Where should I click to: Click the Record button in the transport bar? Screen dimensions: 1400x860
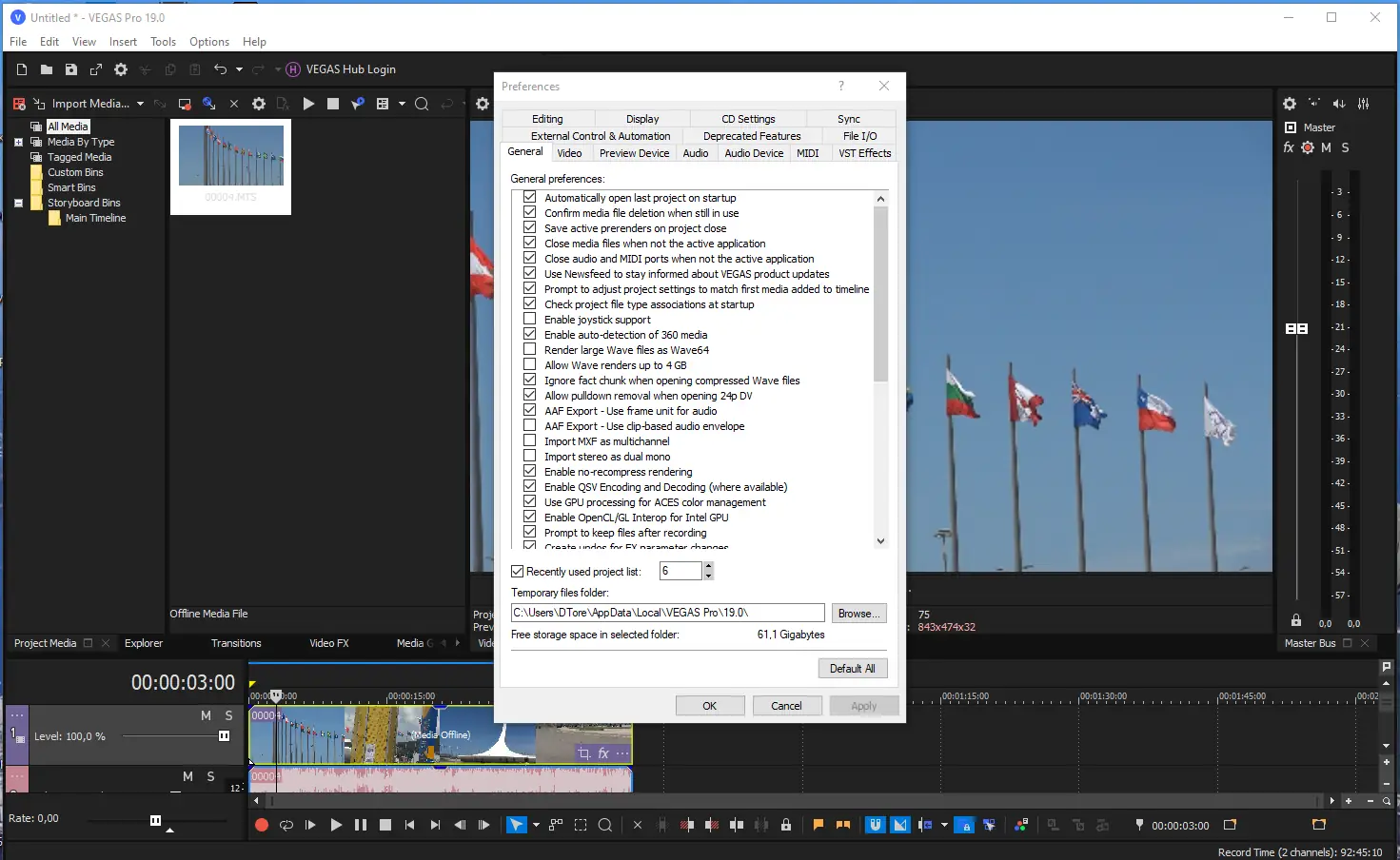tap(262, 826)
